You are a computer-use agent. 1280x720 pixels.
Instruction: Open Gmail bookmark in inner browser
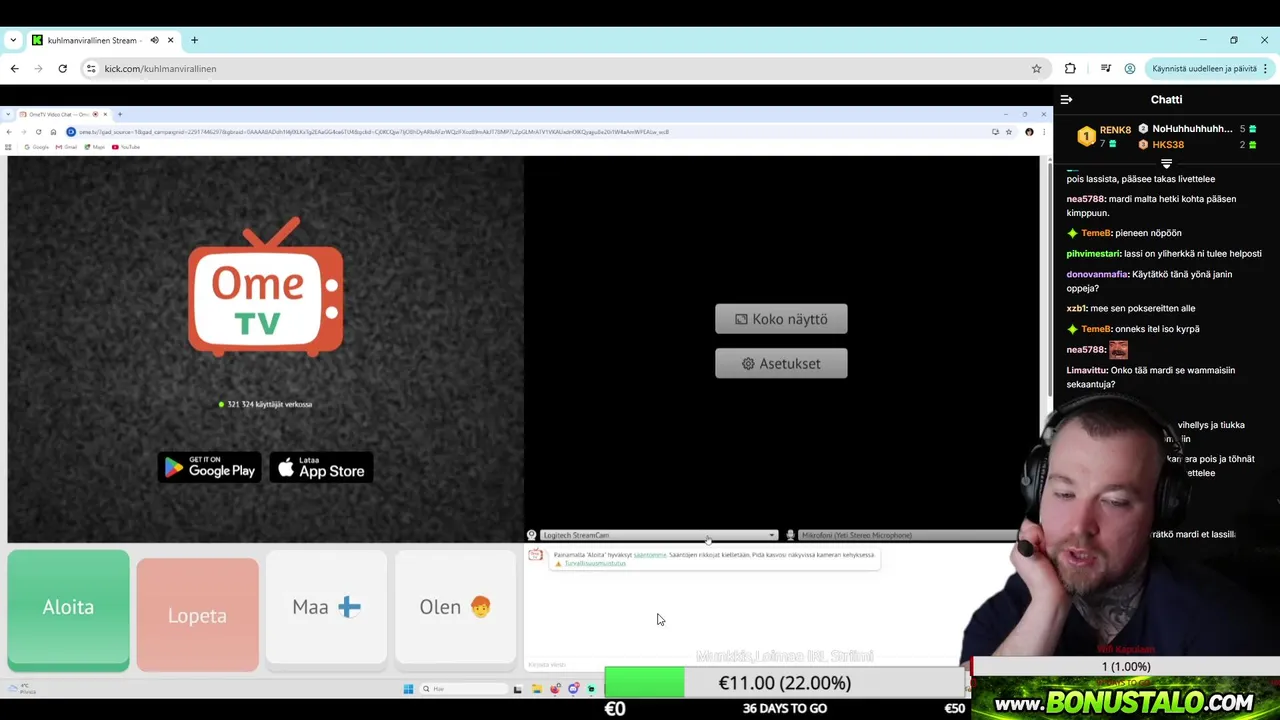point(66,147)
